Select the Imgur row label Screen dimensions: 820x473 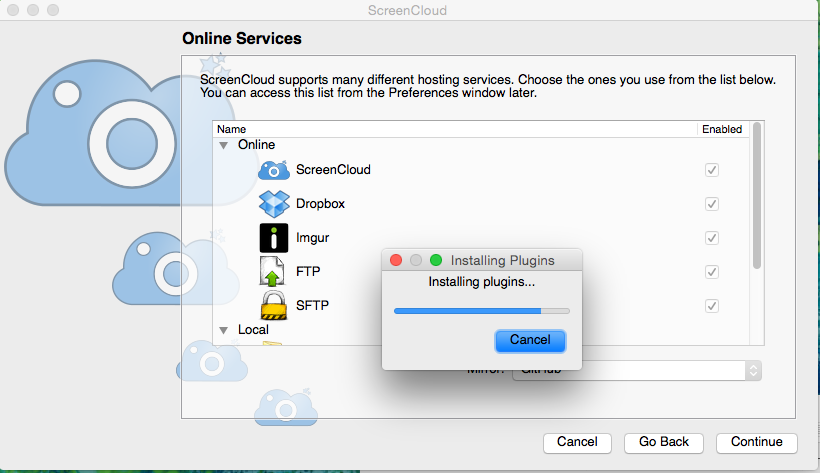point(312,238)
